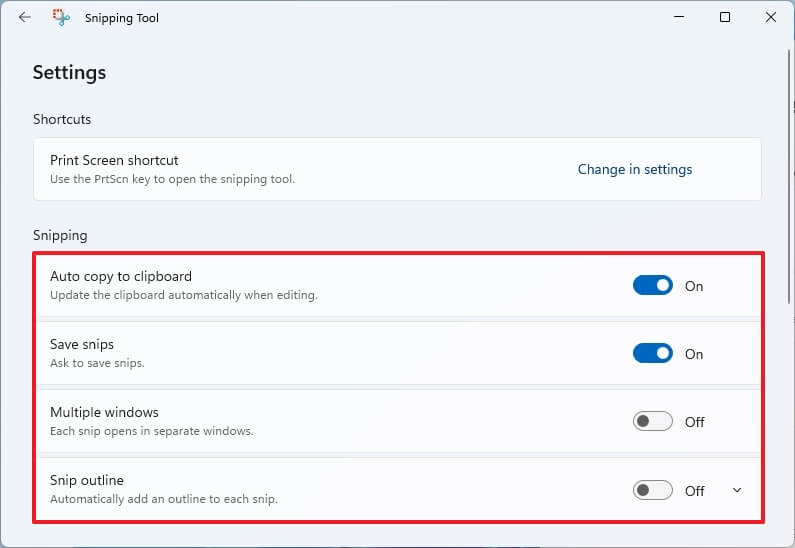Open the Change in settings link

click(x=635, y=169)
